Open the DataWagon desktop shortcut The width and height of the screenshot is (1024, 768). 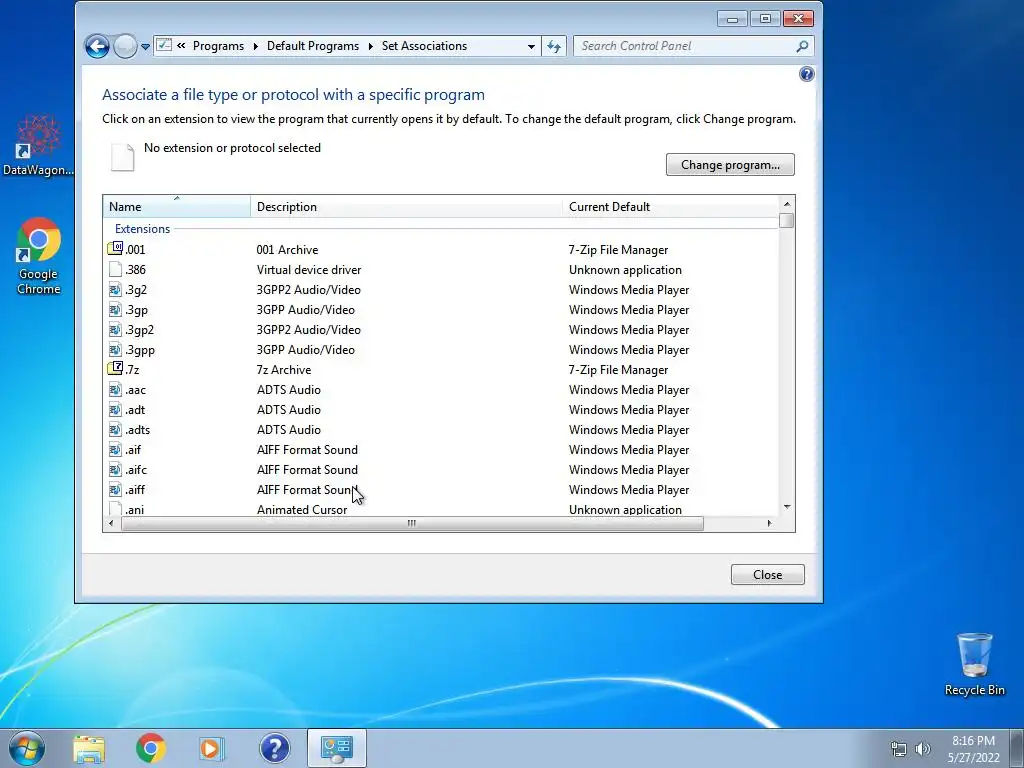coord(38,146)
